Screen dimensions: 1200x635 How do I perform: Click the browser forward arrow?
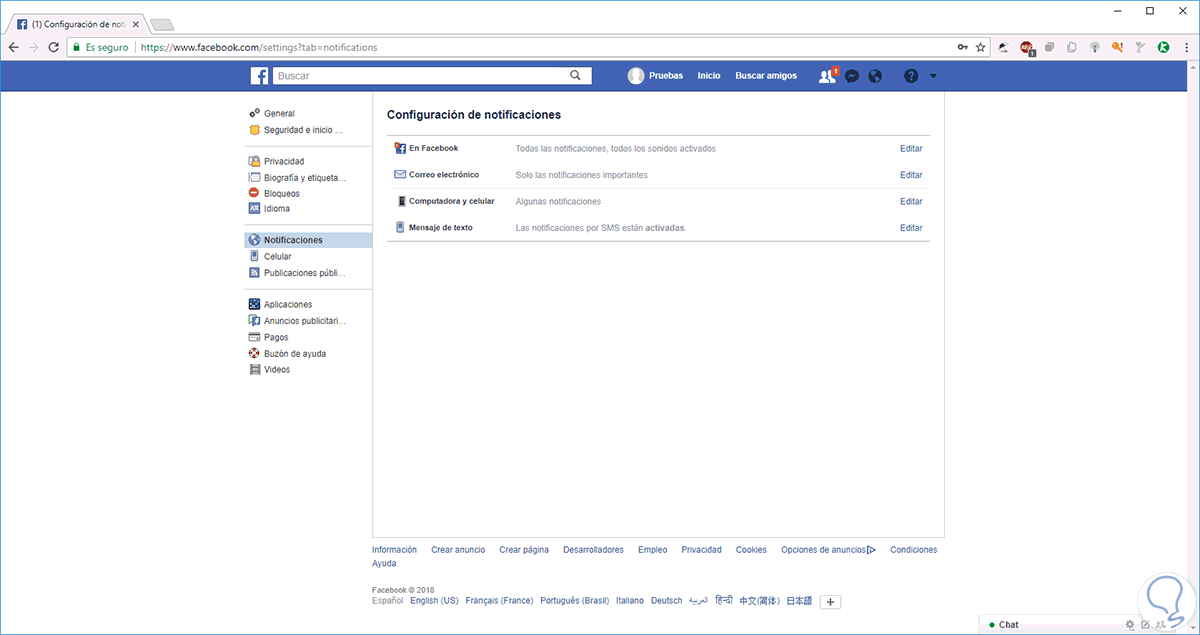(33, 47)
